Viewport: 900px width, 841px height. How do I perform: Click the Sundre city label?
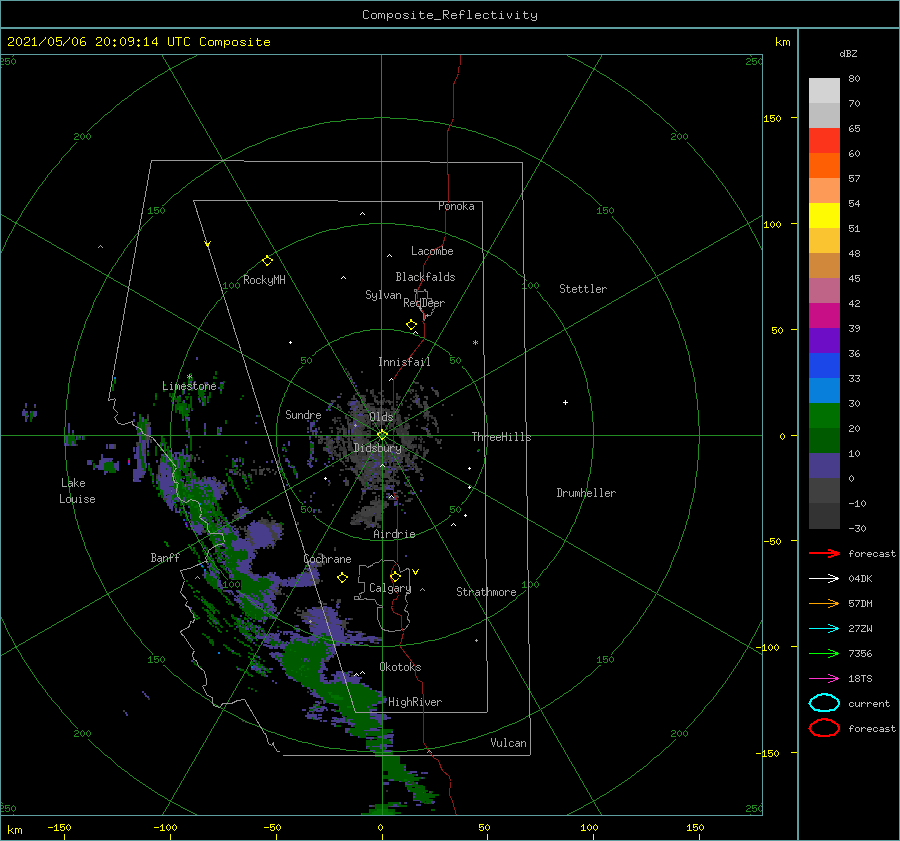point(303,414)
